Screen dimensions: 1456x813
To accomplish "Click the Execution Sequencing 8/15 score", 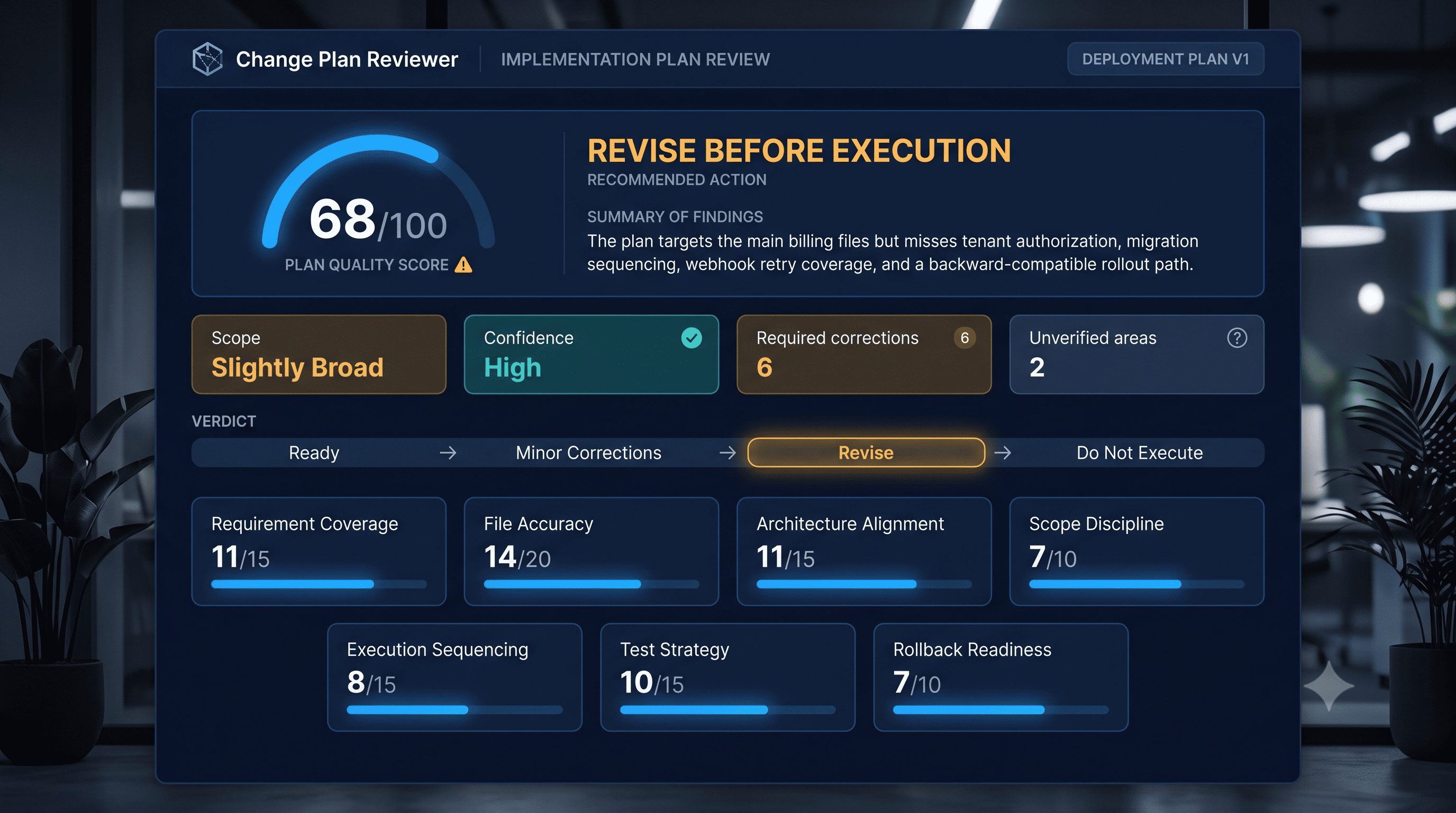I will click(x=371, y=682).
